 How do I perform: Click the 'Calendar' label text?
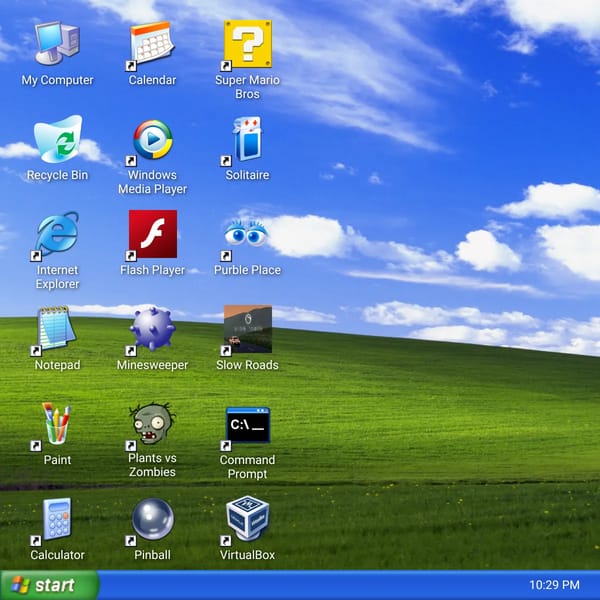(x=152, y=80)
